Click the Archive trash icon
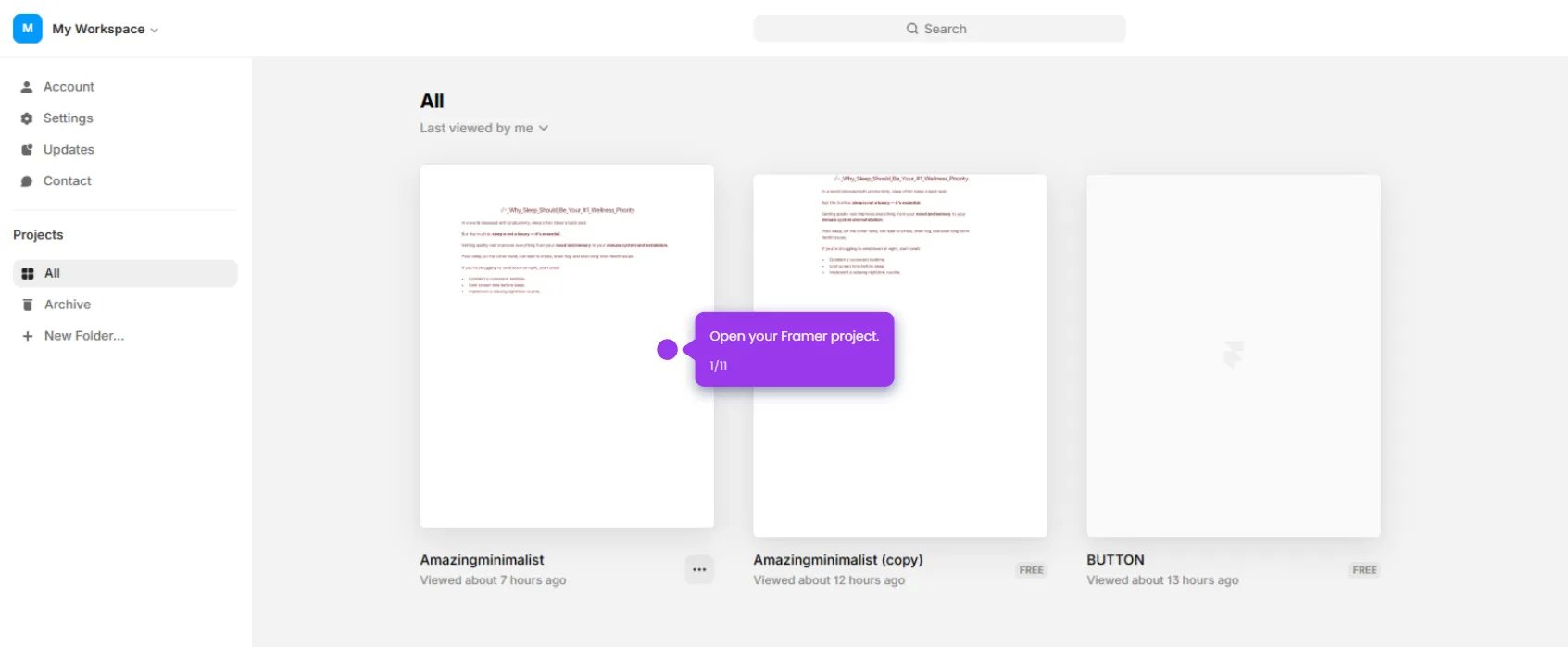This screenshot has height=647, width=1568. point(28,305)
